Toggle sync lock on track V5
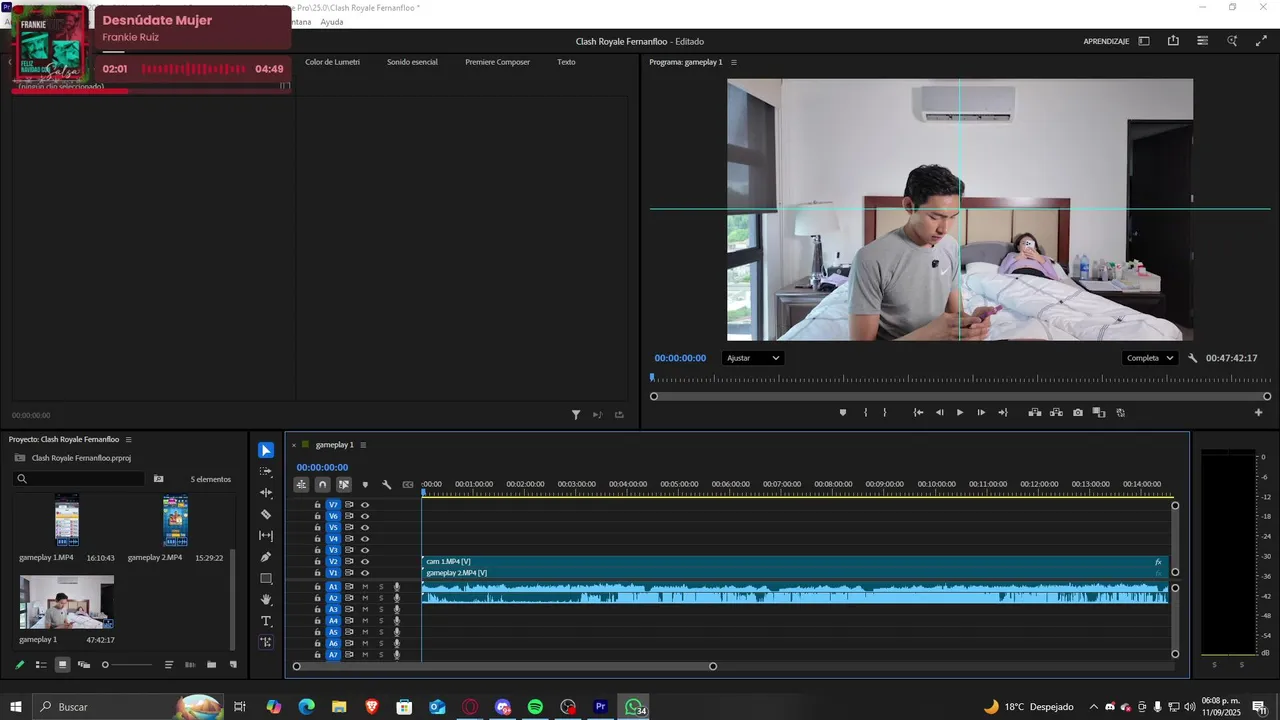This screenshot has height=720, width=1280. [x=349, y=527]
